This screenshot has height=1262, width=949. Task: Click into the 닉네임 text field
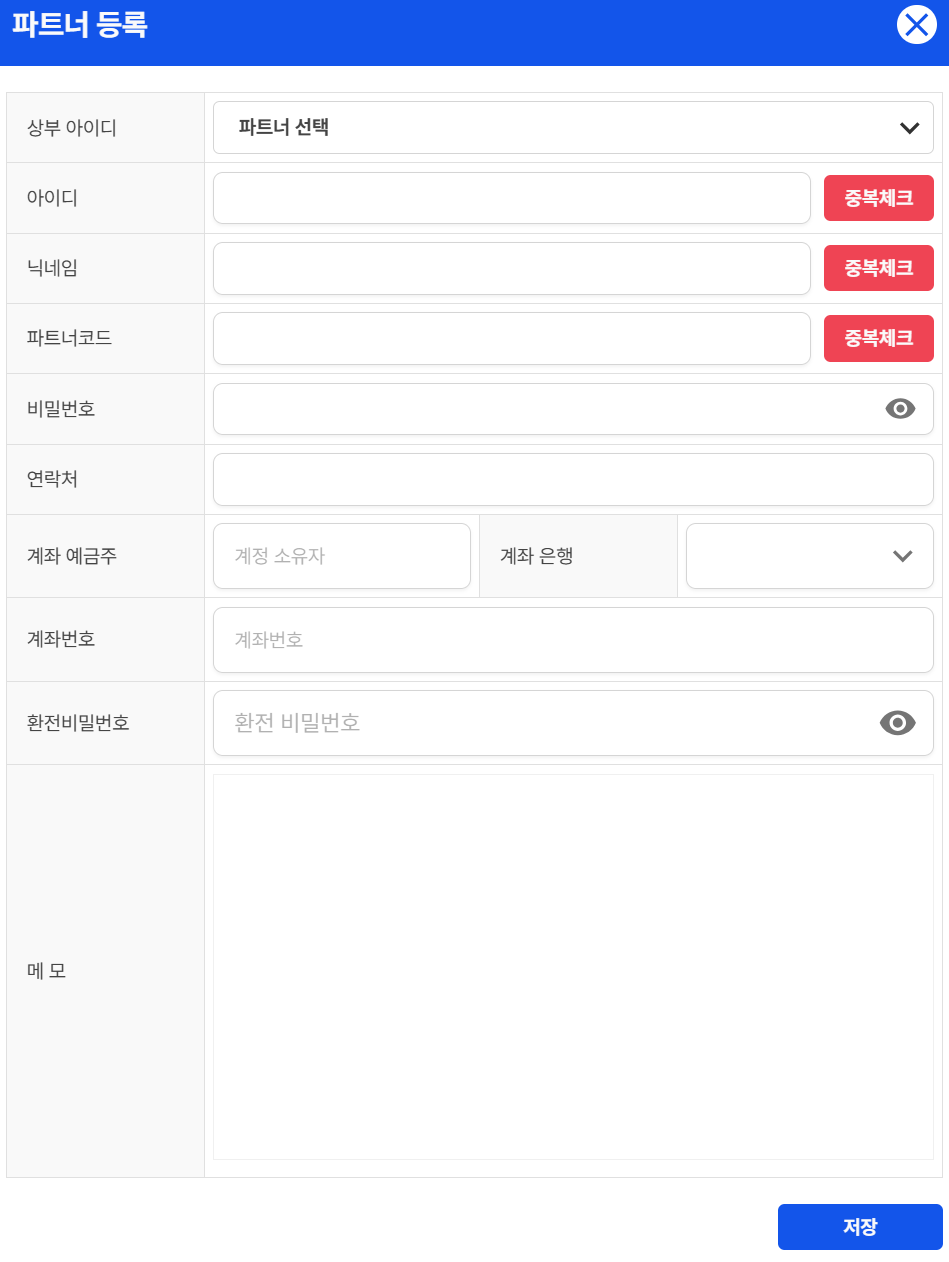(x=511, y=268)
